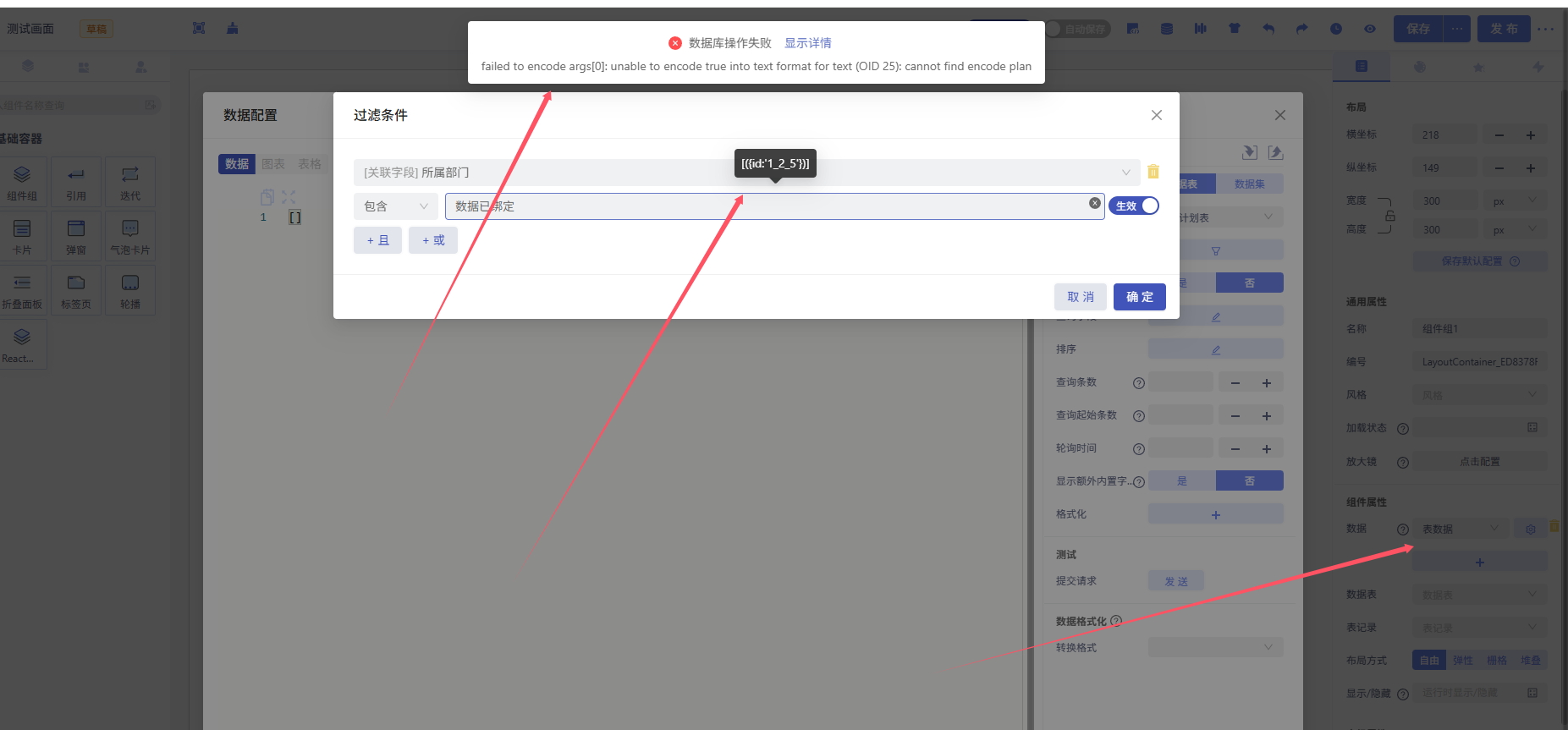The height and width of the screenshot is (730, 1568).
Task: Clear the 数据已绑定 filter value field
Action: (x=1094, y=203)
